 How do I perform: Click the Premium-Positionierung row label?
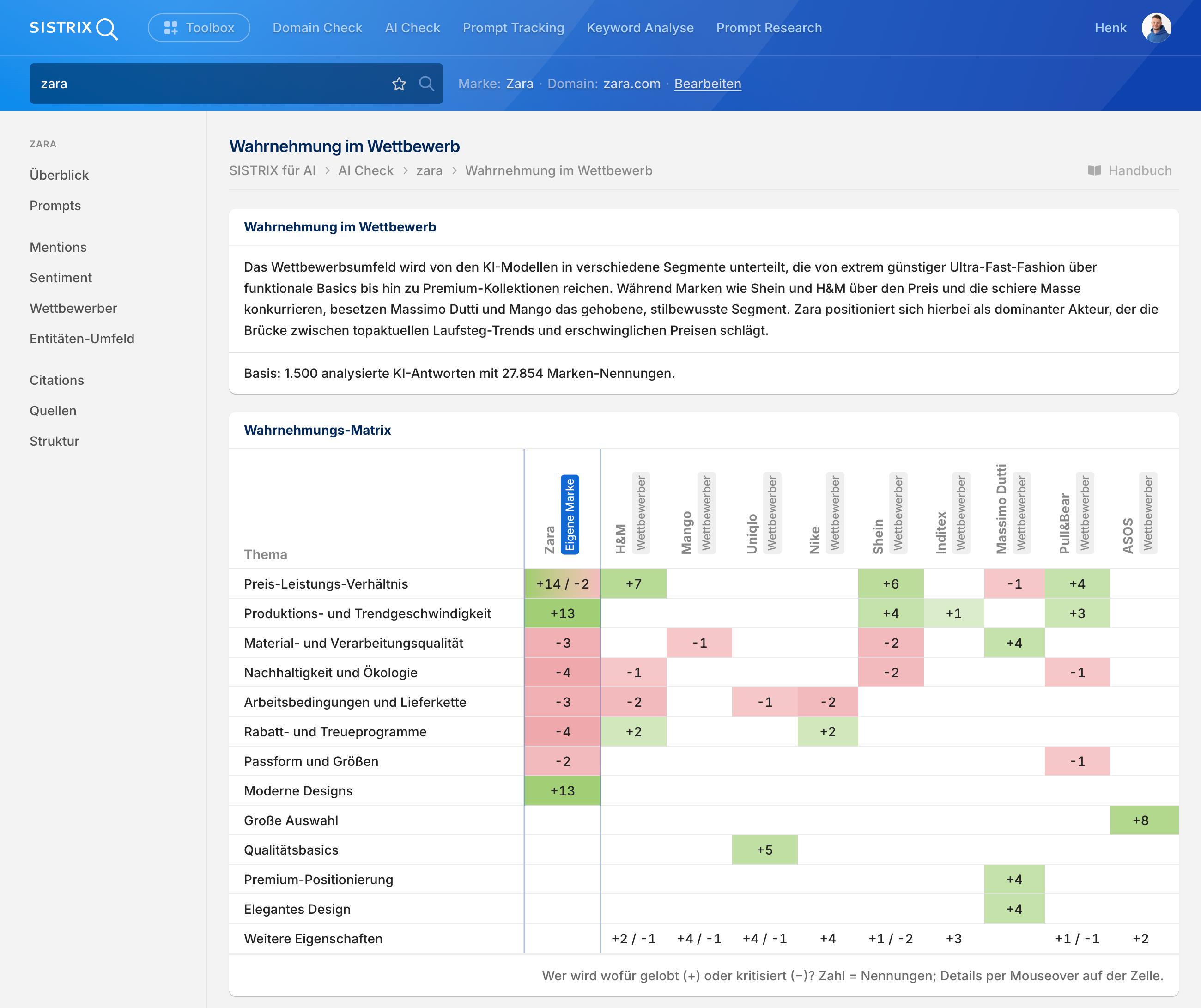pyautogui.click(x=319, y=879)
